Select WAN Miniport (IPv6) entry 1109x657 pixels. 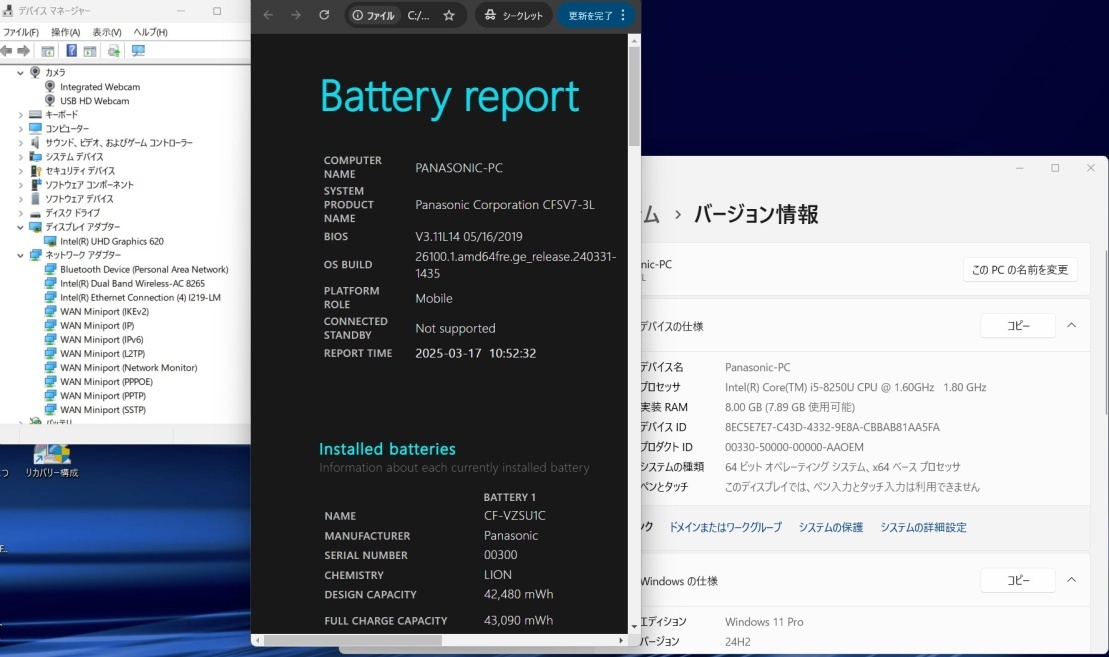coord(102,339)
